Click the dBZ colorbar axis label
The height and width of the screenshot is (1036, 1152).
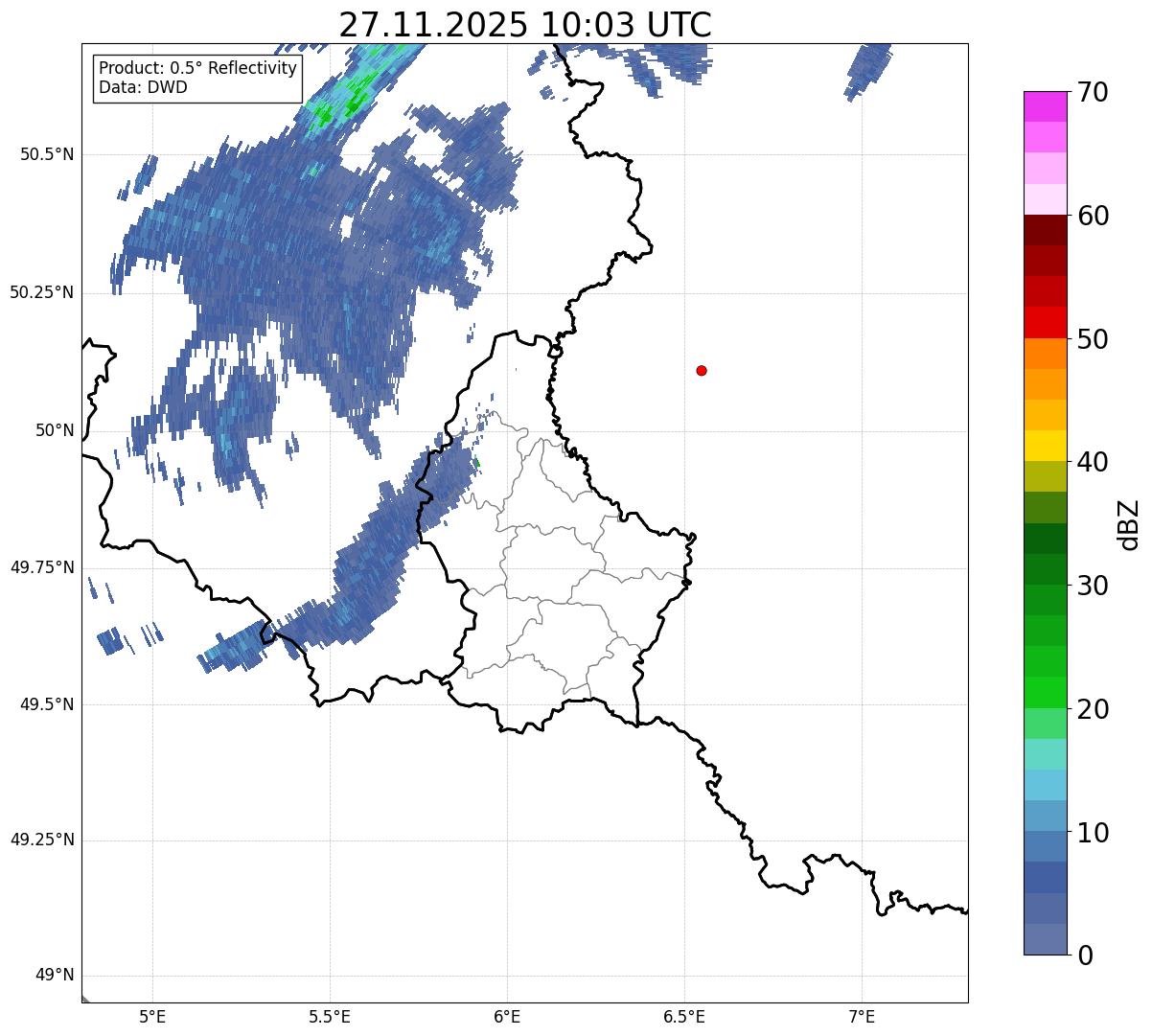(1129, 524)
